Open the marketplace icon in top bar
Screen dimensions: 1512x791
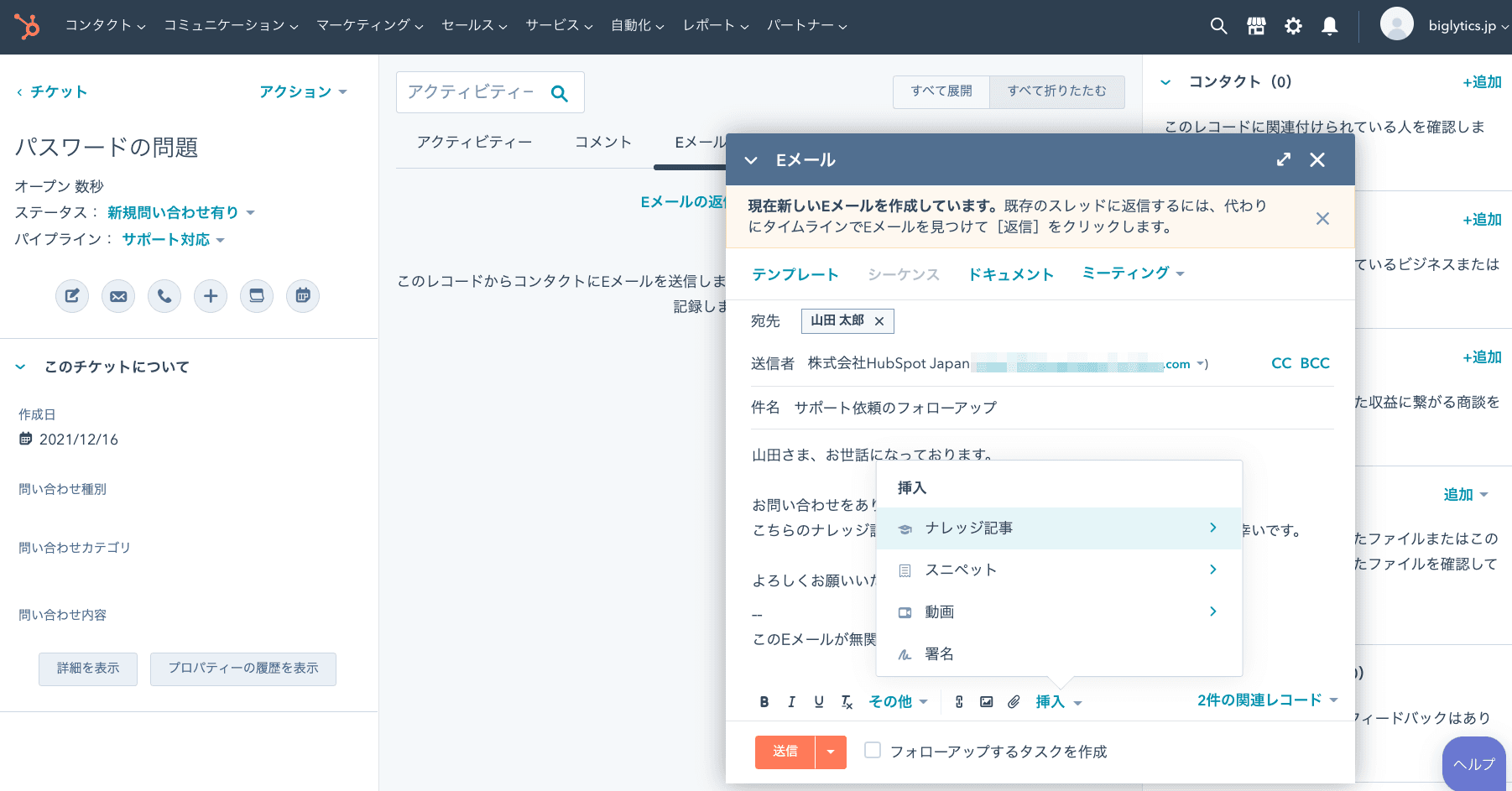[1256, 26]
